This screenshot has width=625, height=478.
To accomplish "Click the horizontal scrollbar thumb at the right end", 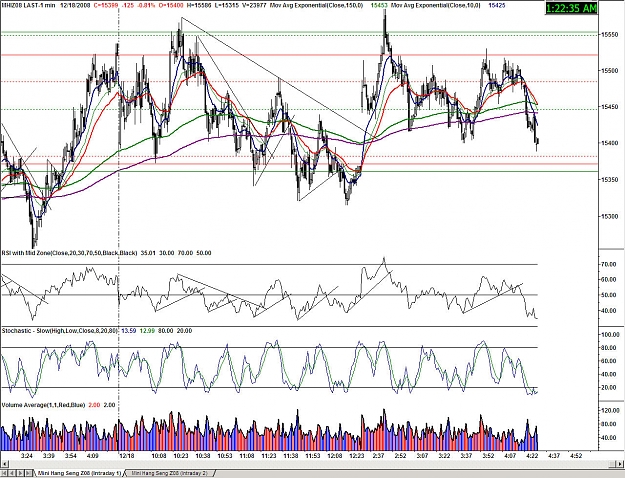I will click(x=613, y=463).
